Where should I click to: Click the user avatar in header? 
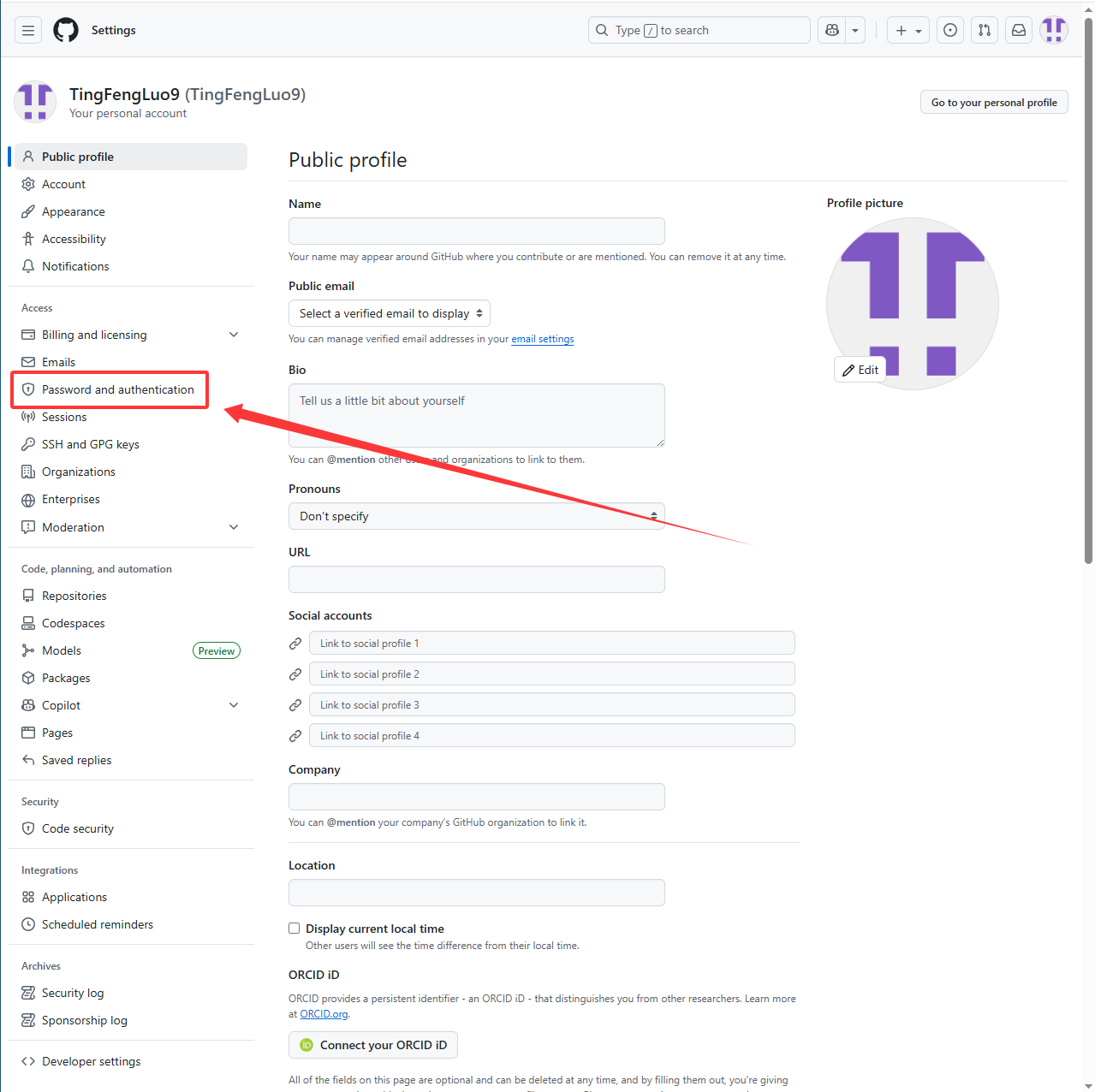pos(1054,30)
